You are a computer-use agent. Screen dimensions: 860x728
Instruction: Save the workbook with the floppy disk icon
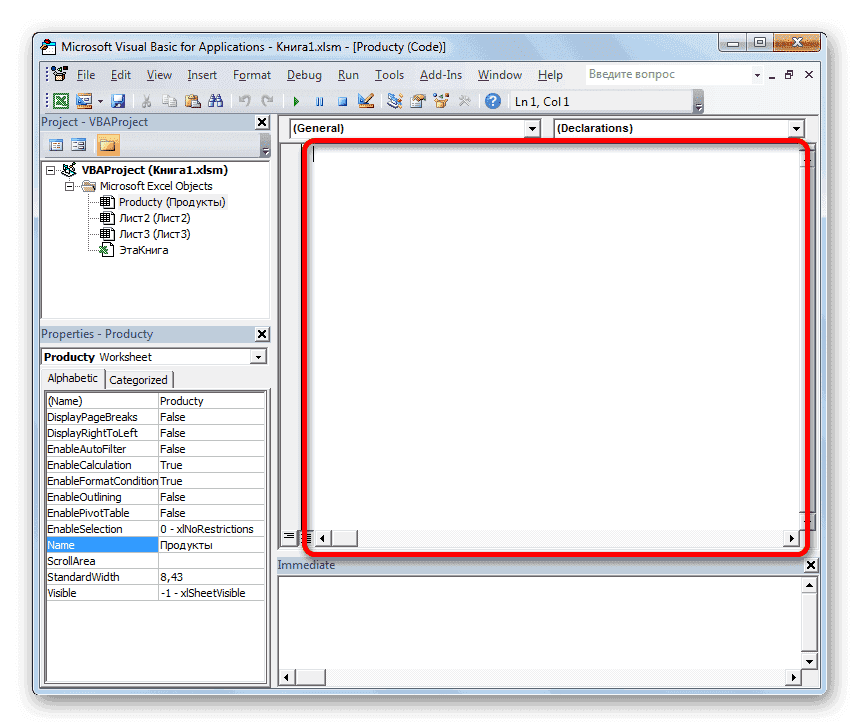[118, 101]
